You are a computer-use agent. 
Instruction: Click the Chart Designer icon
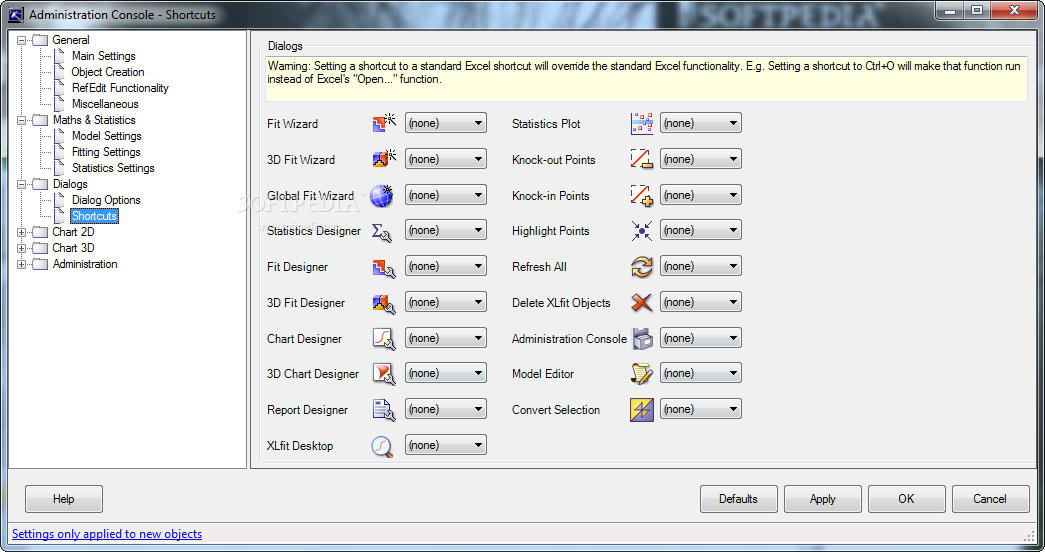[x=384, y=339]
